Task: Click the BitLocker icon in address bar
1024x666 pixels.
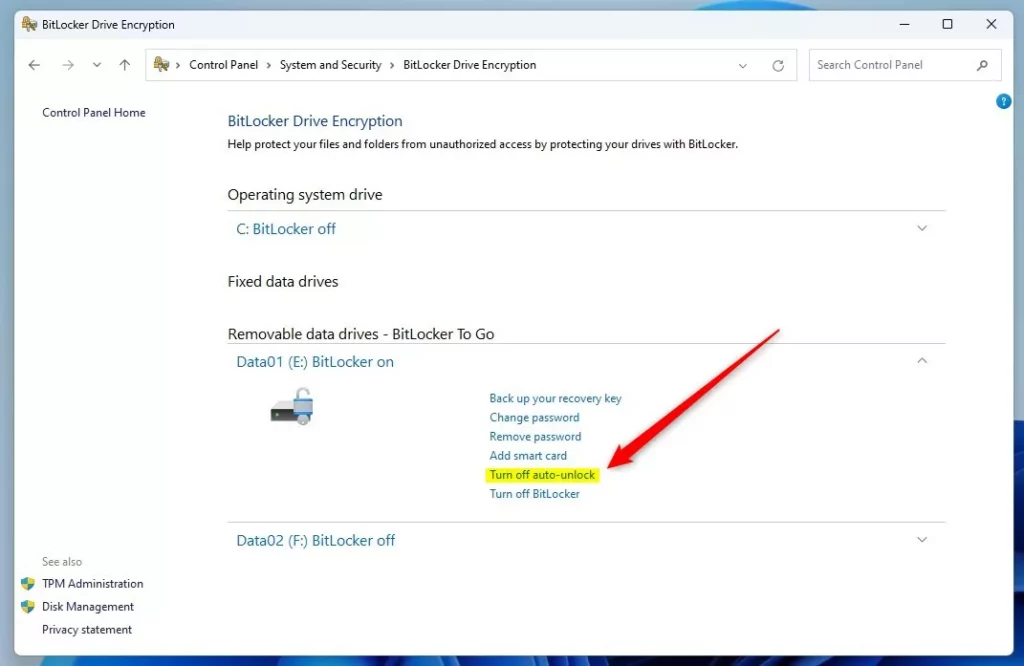Action: (x=161, y=64)
